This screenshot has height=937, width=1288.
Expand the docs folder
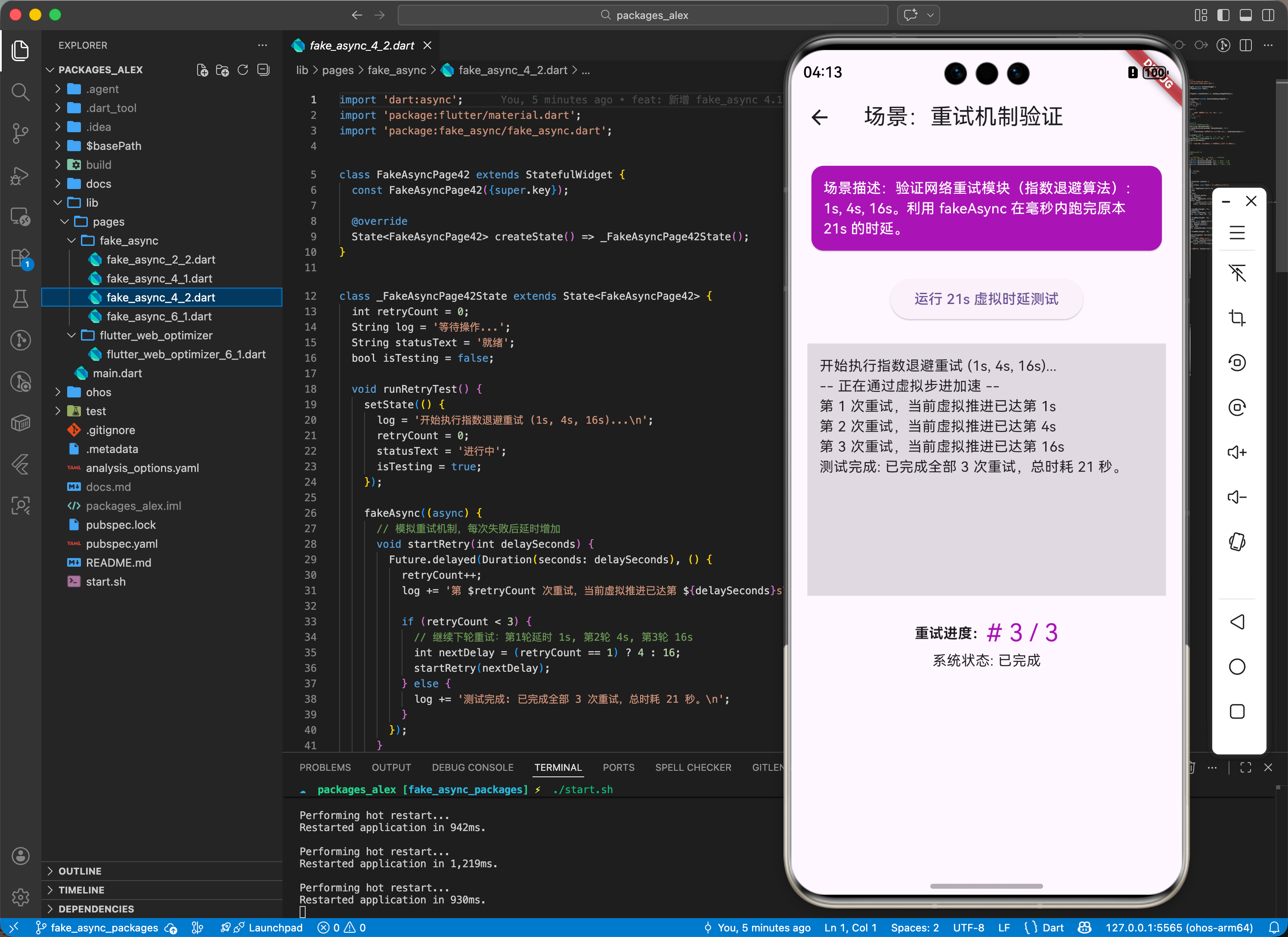(x=98, y=183)
